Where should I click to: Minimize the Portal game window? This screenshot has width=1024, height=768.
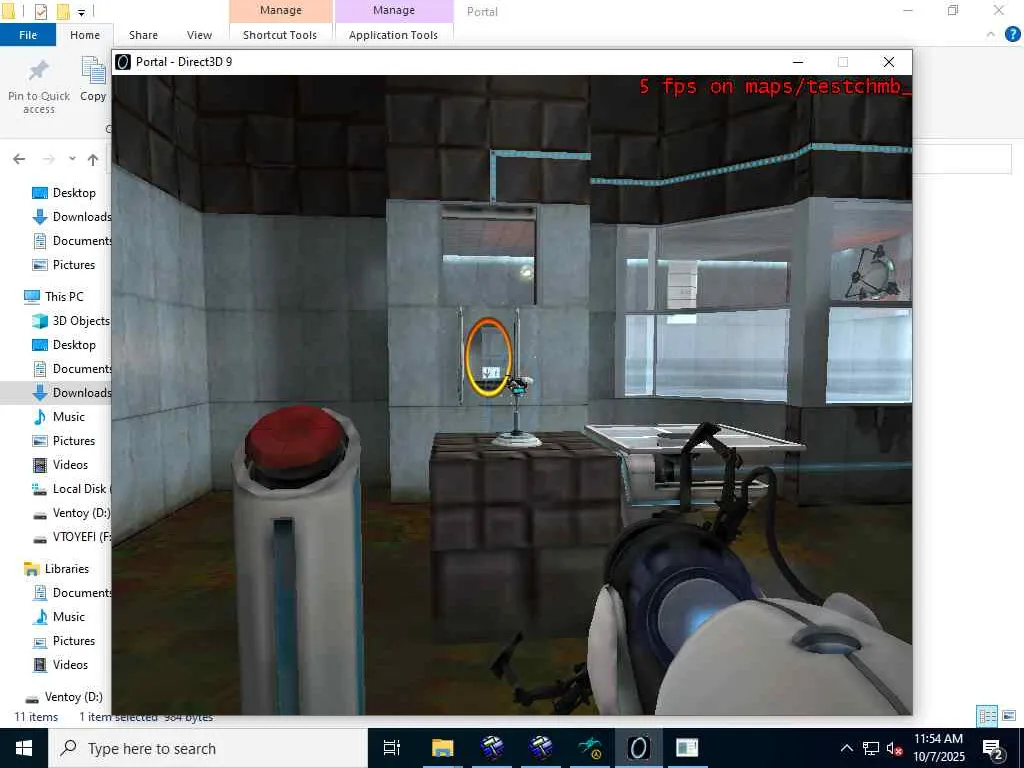[x=797, y=62]
